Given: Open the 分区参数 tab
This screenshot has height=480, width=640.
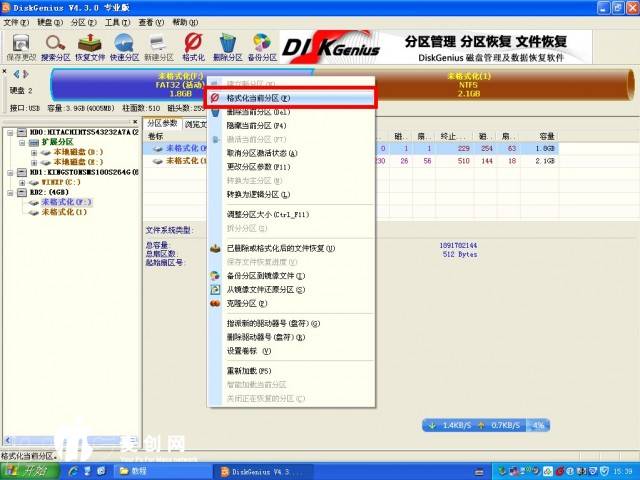Looking at the screenshot, I should coord(163,123).
